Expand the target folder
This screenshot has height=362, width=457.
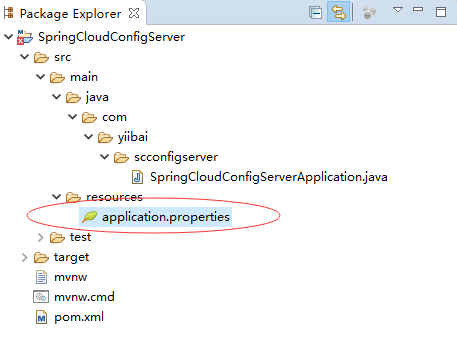click(x=25, y=257)
